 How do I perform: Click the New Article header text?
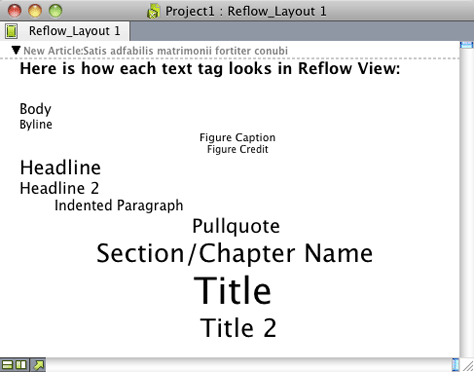(156, 51)
